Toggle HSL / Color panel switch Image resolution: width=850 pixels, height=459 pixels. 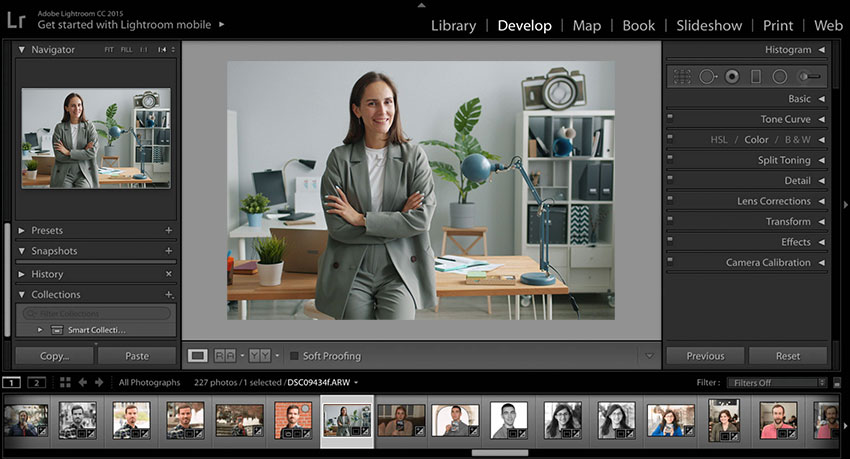[670, 137]
